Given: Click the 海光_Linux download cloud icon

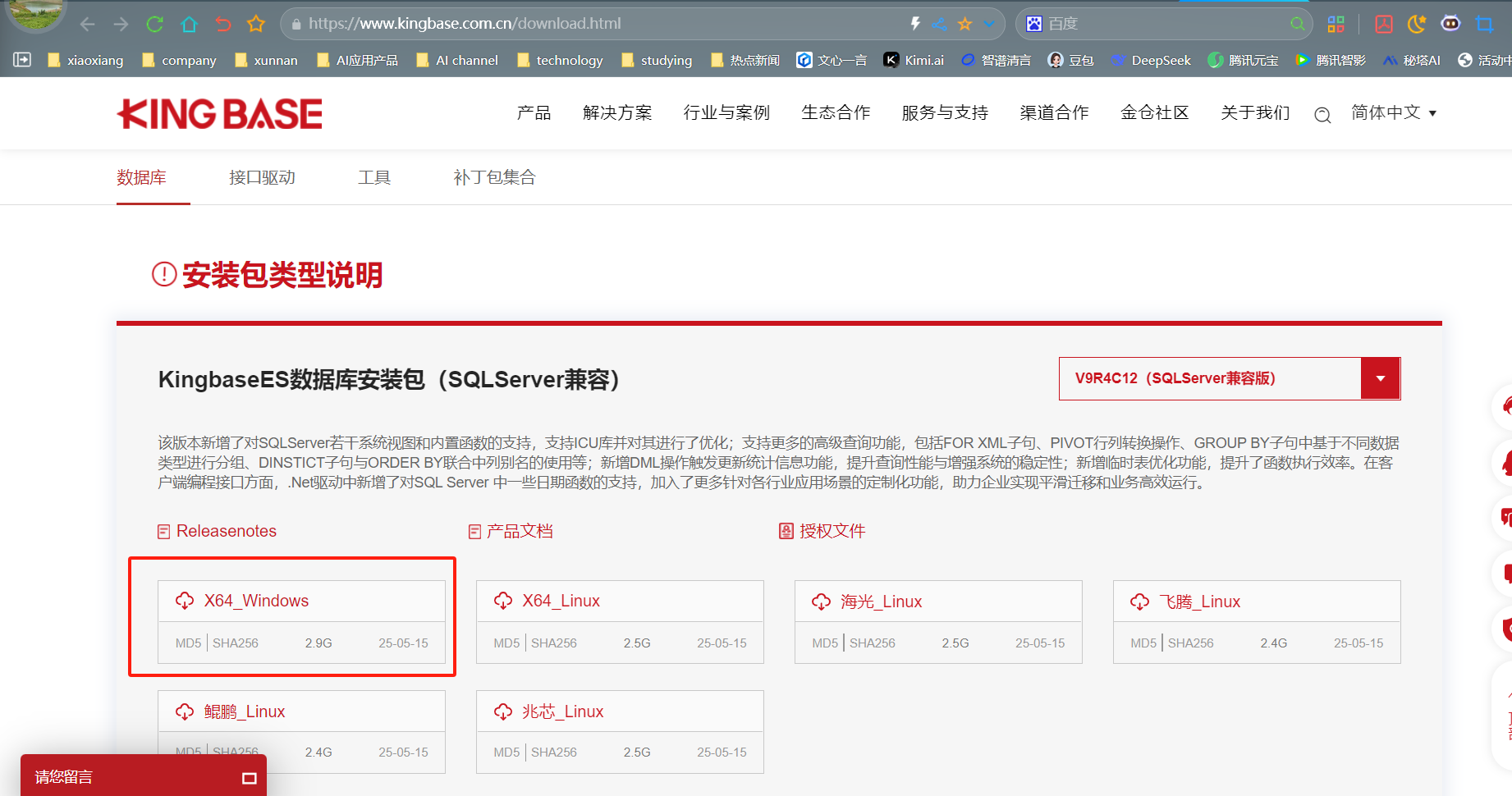Looking at the screenshot, I should 821,602.
